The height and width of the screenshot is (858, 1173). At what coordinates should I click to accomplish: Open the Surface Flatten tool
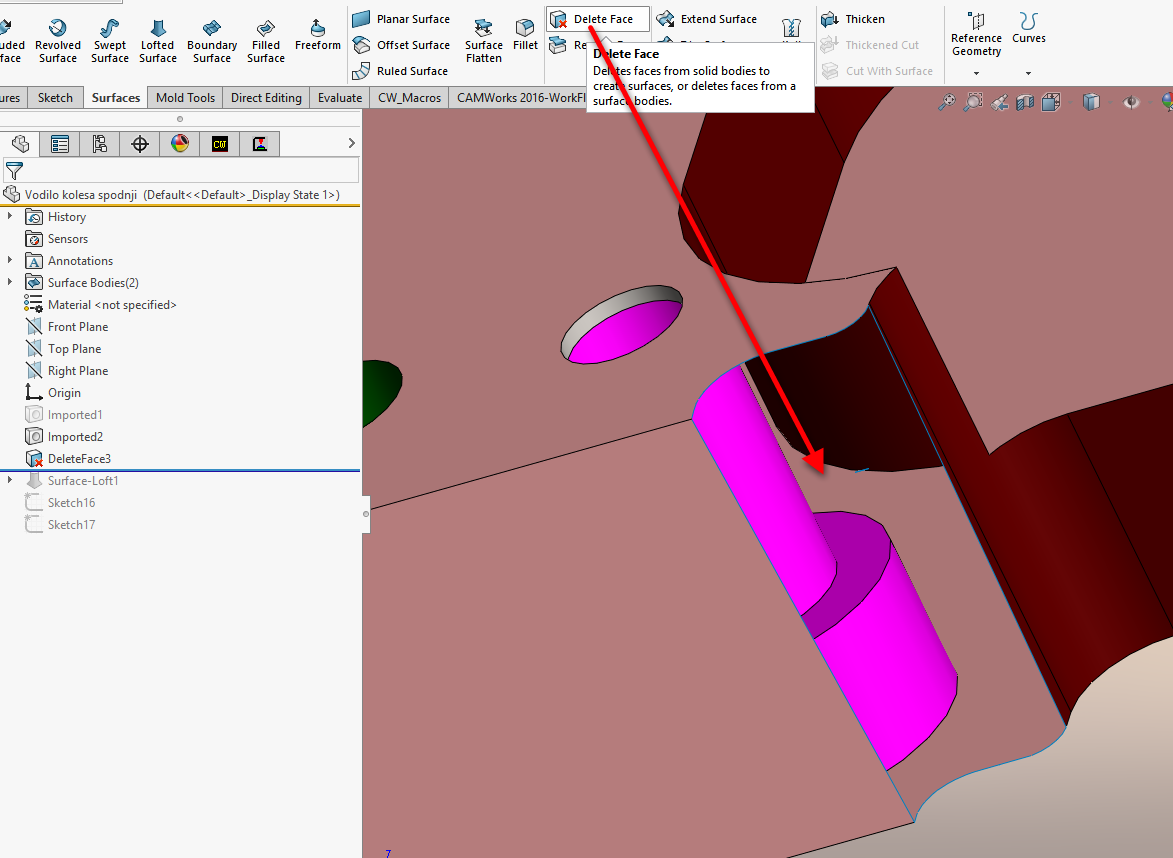click(x=484, y=40)
